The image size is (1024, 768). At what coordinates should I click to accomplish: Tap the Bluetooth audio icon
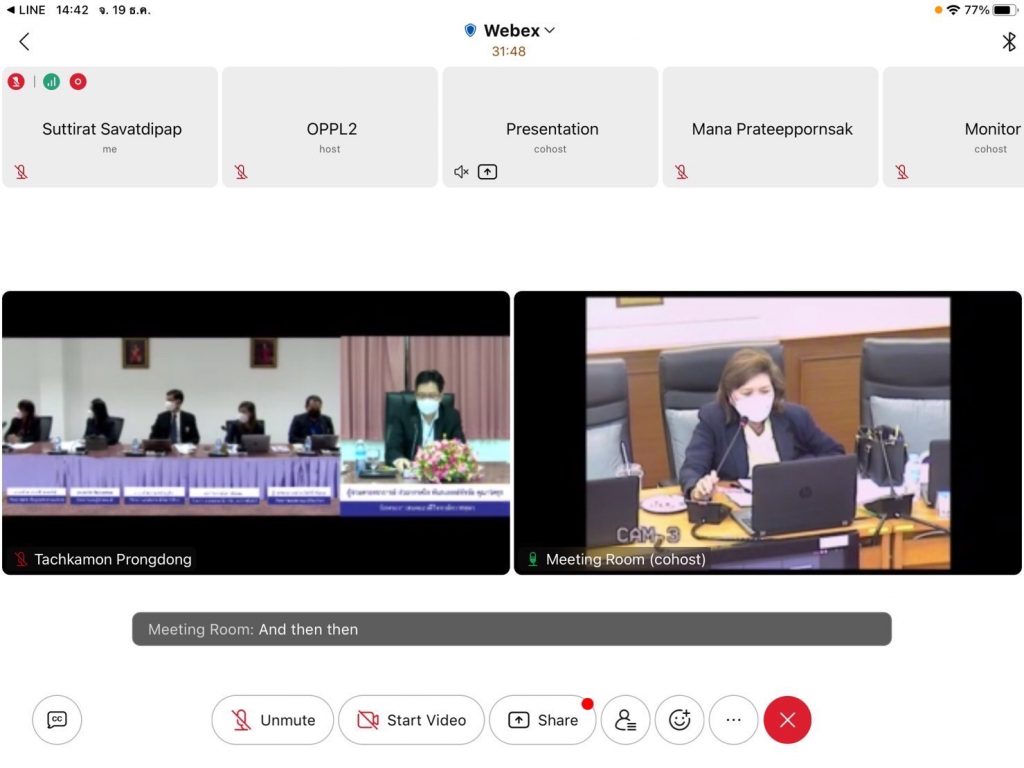tap(1008, 41)
